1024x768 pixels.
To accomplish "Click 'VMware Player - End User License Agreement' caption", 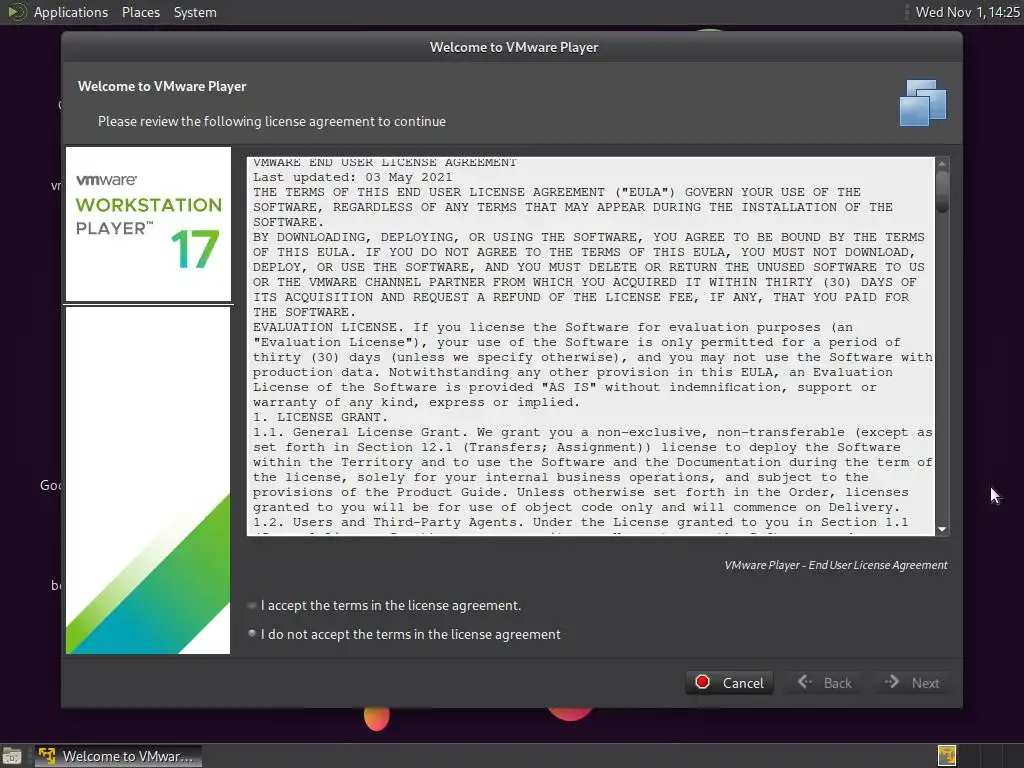I will (835, 565).
